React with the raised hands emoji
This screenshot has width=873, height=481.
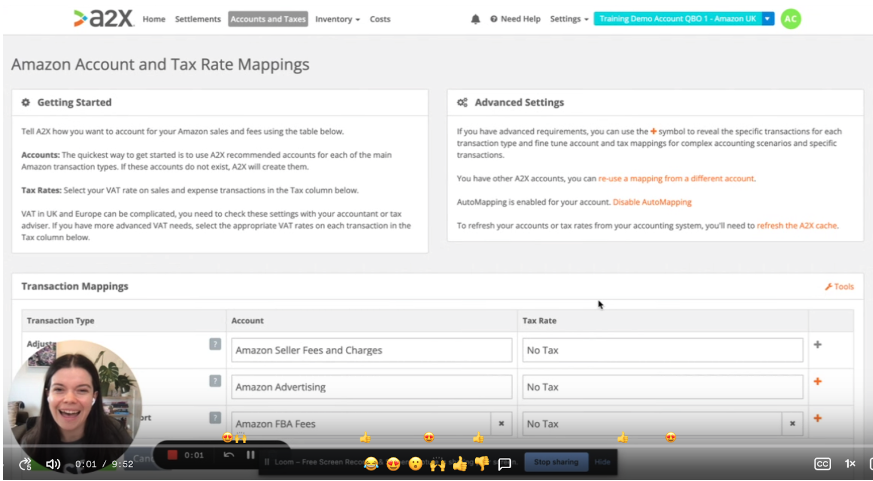[x=438, y=463]
